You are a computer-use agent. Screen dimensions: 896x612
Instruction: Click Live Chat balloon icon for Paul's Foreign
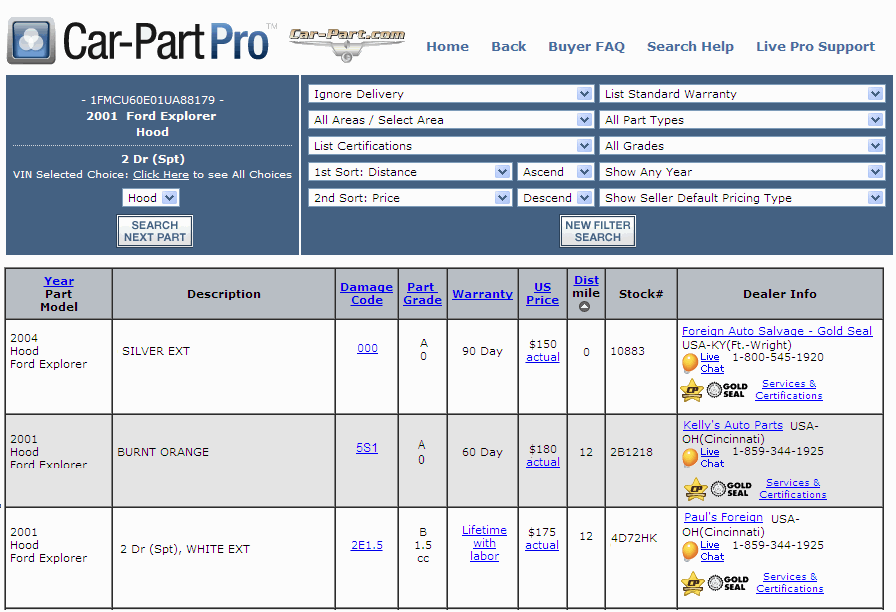pos(690,551)
